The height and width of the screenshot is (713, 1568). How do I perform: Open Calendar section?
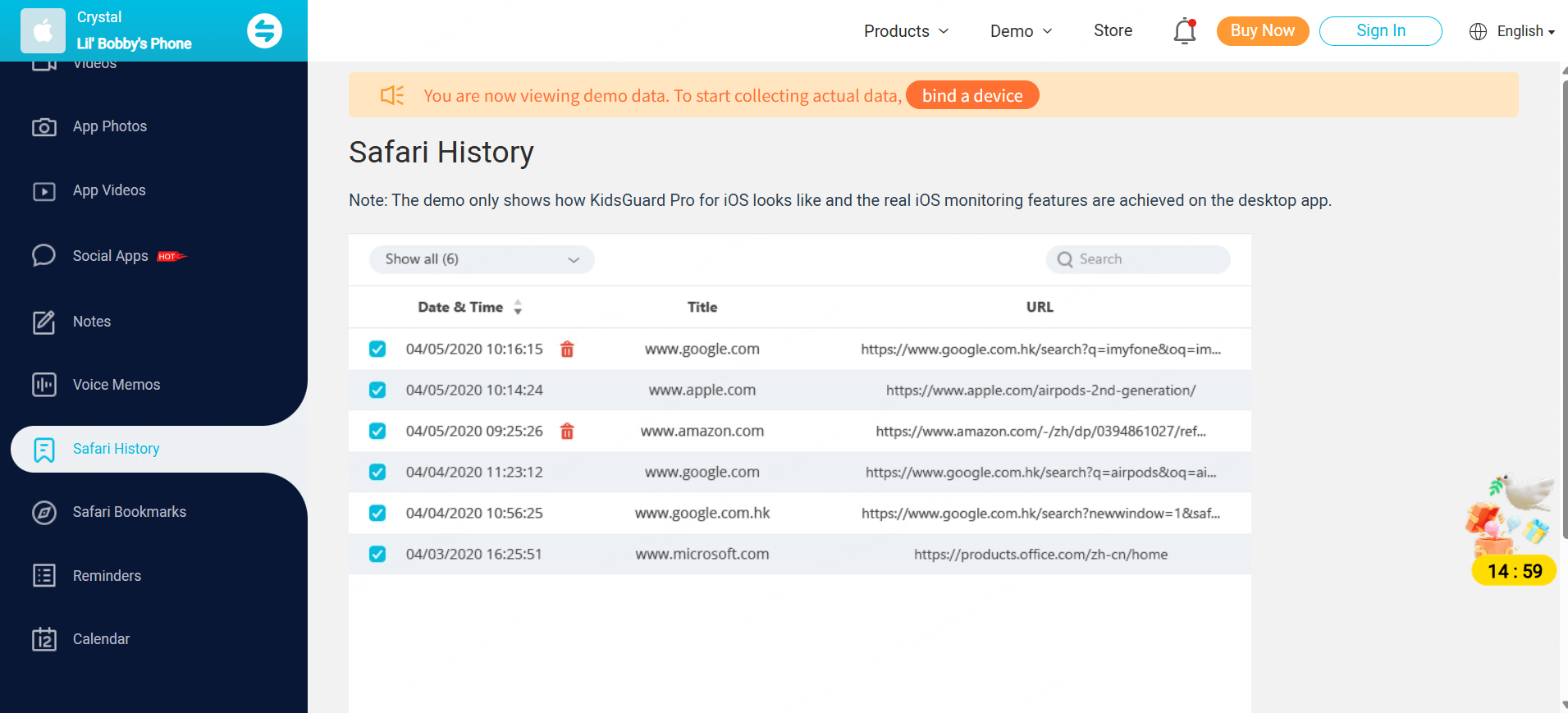tap(101, 639)
